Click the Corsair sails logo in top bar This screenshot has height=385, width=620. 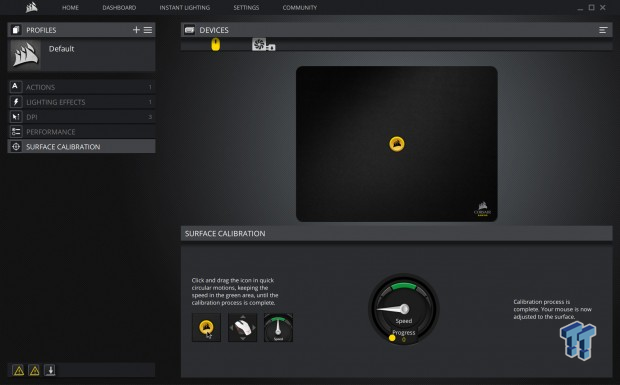point(32,7)
